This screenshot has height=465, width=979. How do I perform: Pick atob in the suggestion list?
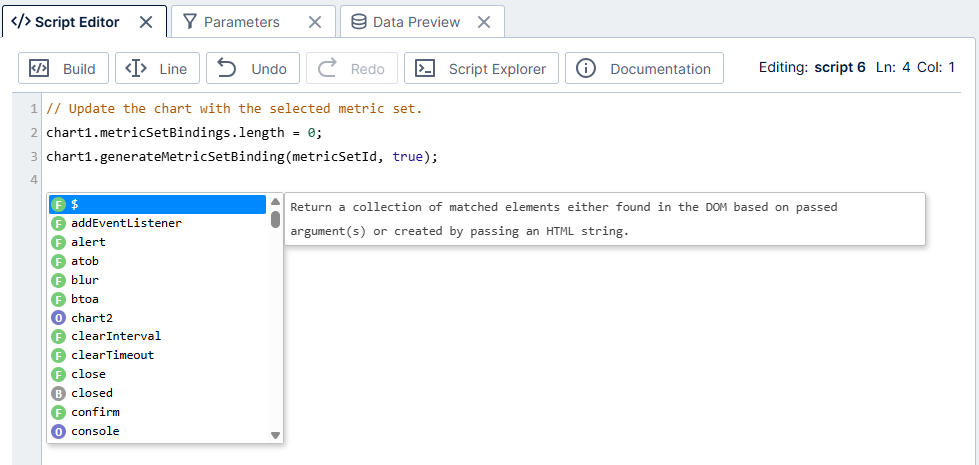coord(158,261)
